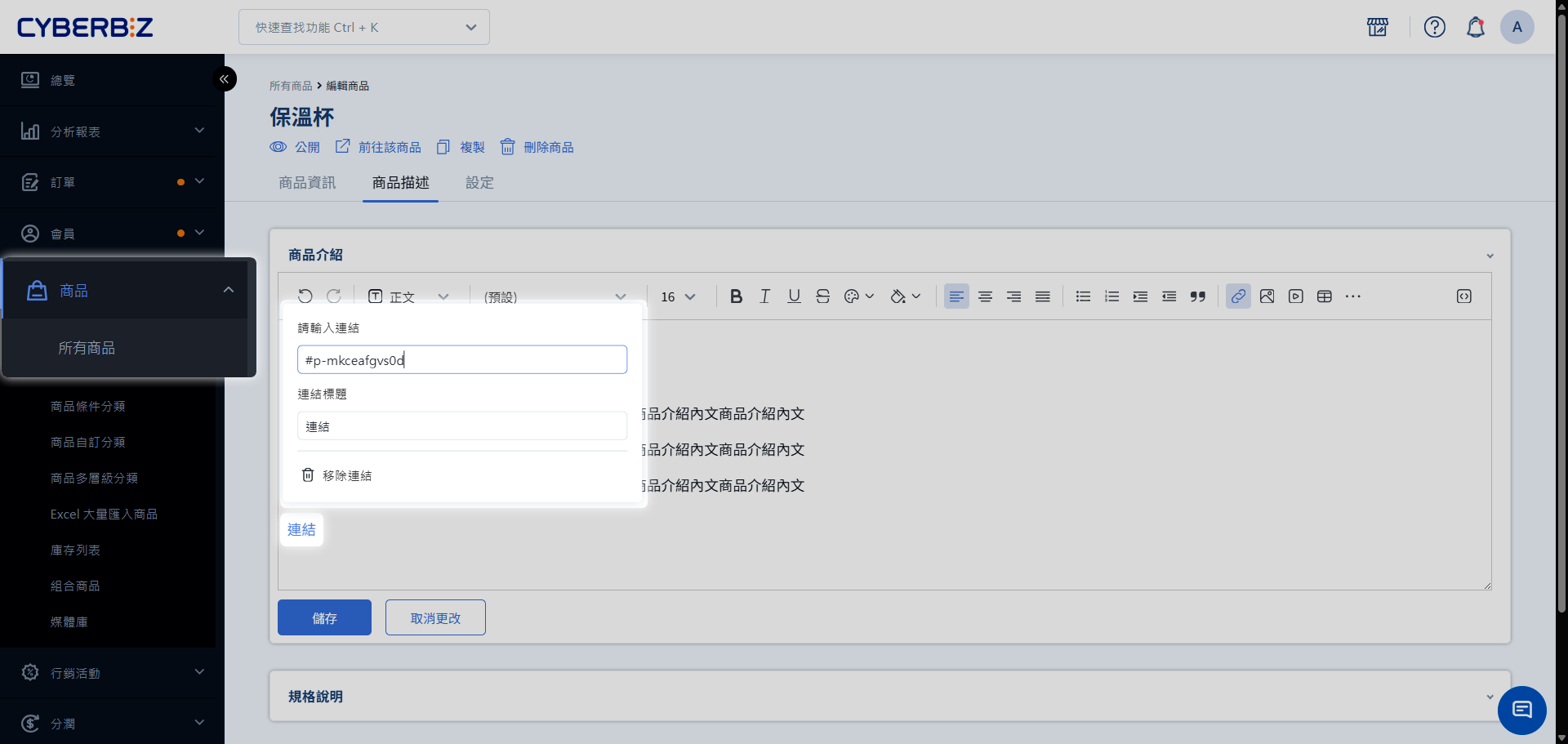
Task: Click 移除連結 to remove the link
Action: (337, 475)
